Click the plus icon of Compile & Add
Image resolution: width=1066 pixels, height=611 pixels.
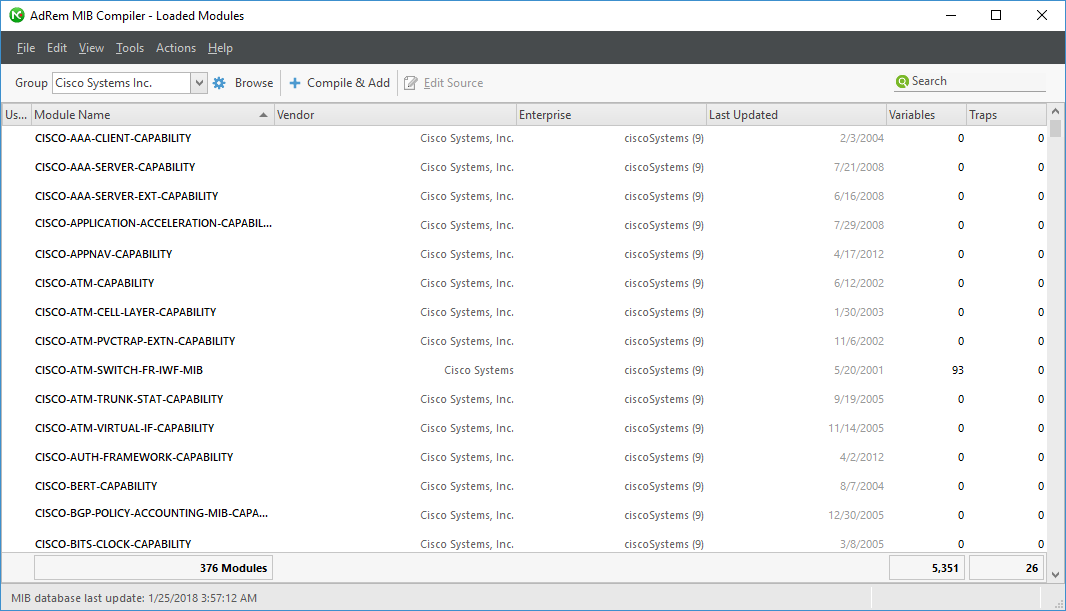pyautogui.click(x=295, y=83)
